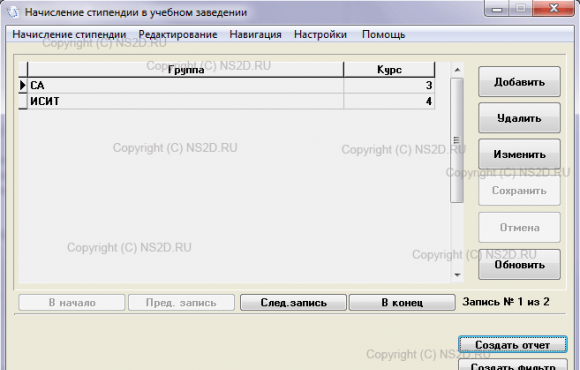This screenshot has height=370, width=580.
Task: Click the Создать отчет button
Action: coord(512,344)
